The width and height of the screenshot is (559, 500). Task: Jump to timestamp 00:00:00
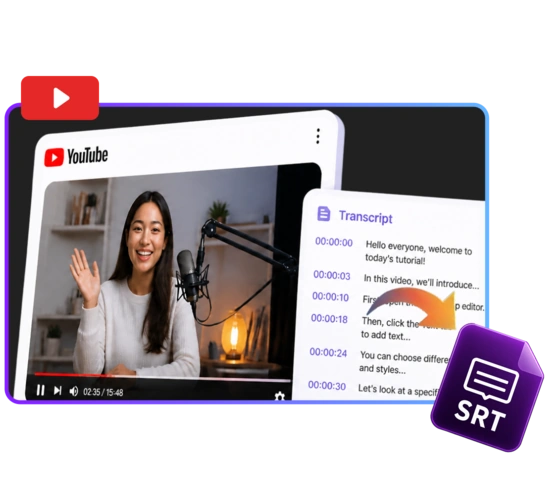pos(334,242)
